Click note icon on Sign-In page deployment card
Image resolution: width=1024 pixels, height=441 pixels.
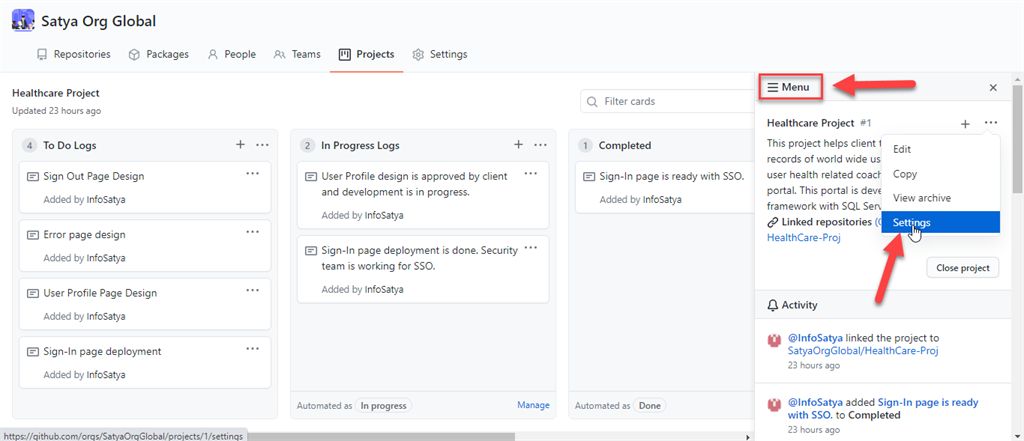(33, 351)
